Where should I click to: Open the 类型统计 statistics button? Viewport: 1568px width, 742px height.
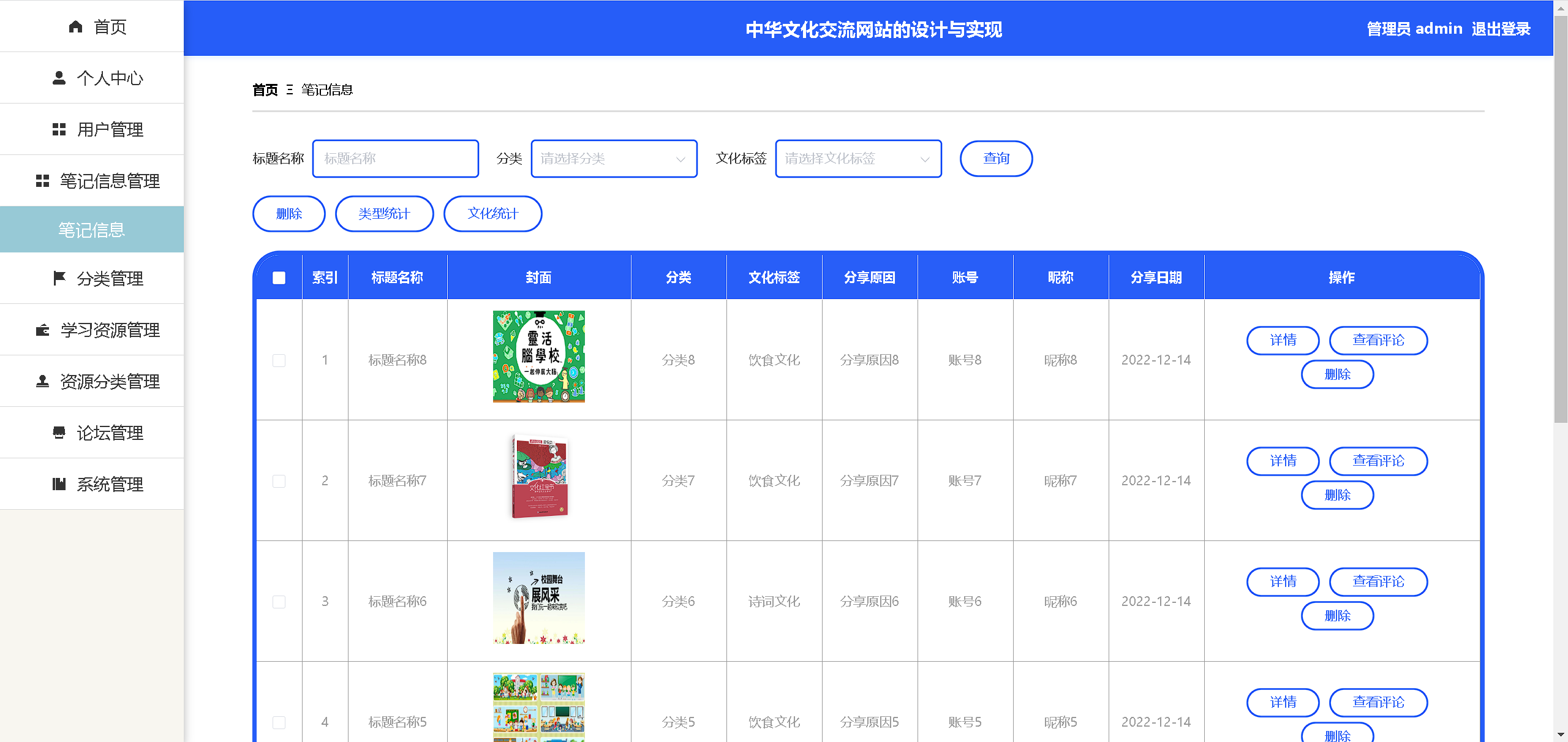click(384, 214)
